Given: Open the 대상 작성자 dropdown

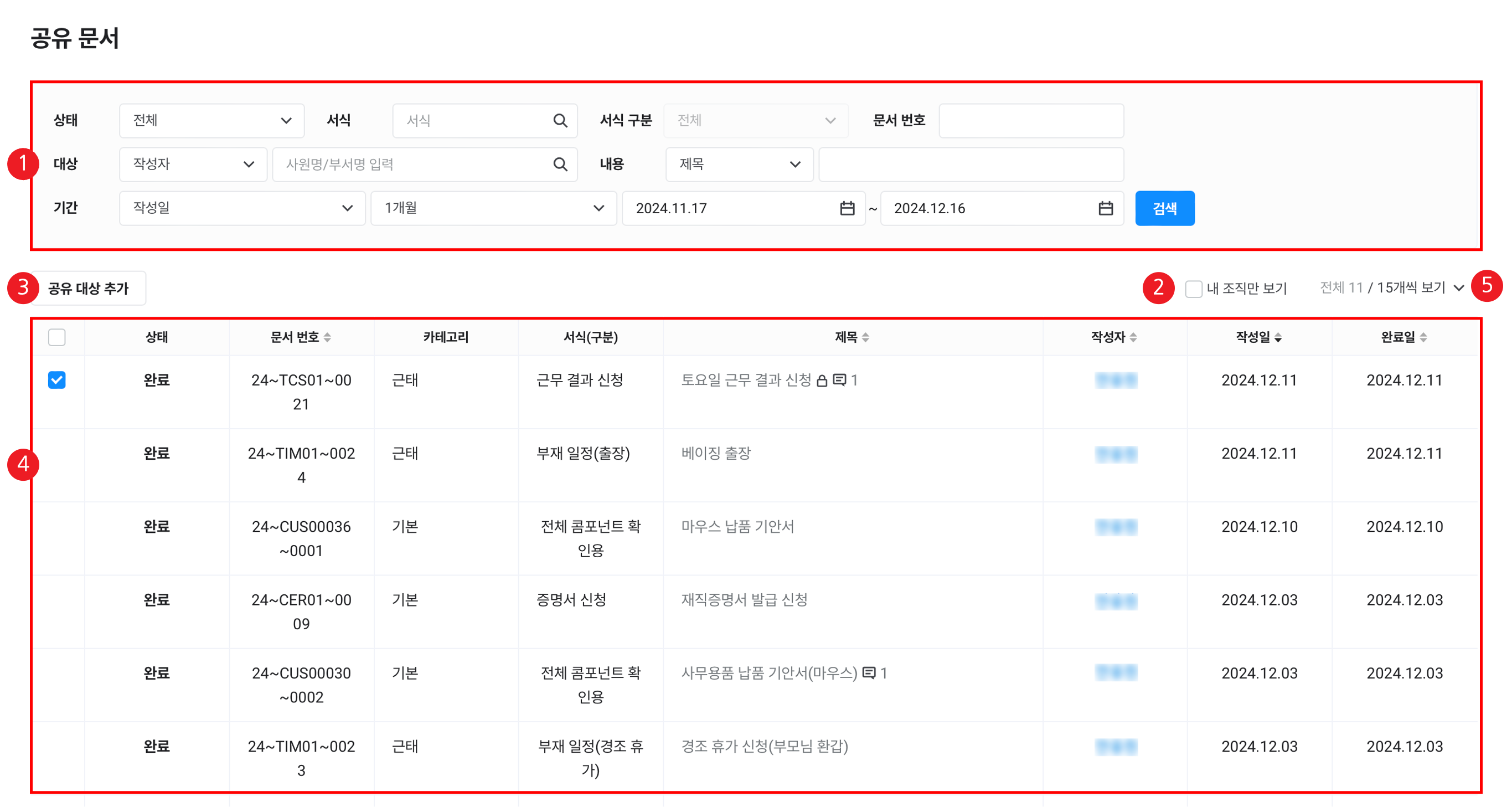Looking at the screenshot, I should coord(193,165).
